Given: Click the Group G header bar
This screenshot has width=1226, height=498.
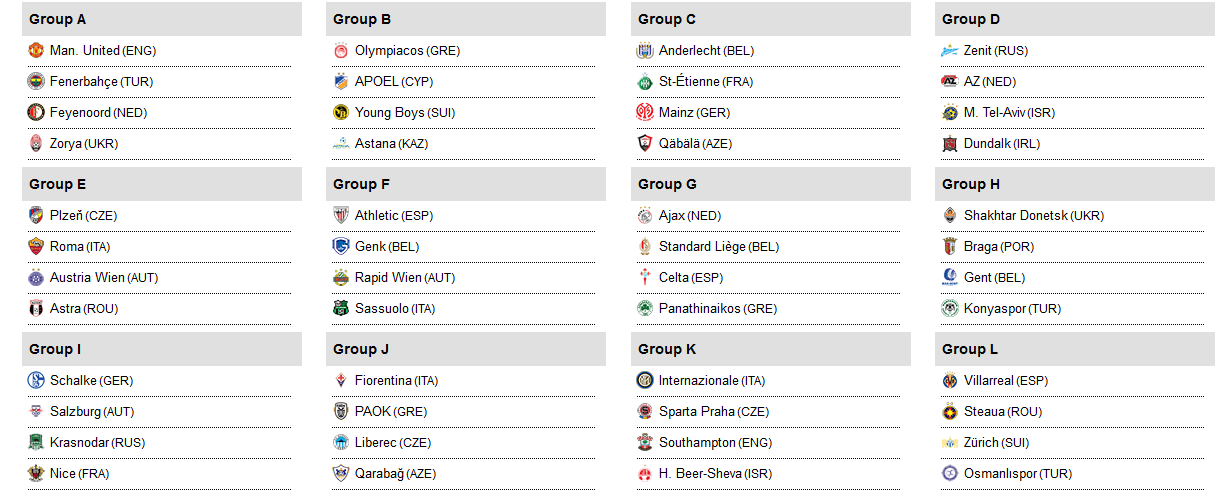Looking at the screenshot, I should [770, 184].
